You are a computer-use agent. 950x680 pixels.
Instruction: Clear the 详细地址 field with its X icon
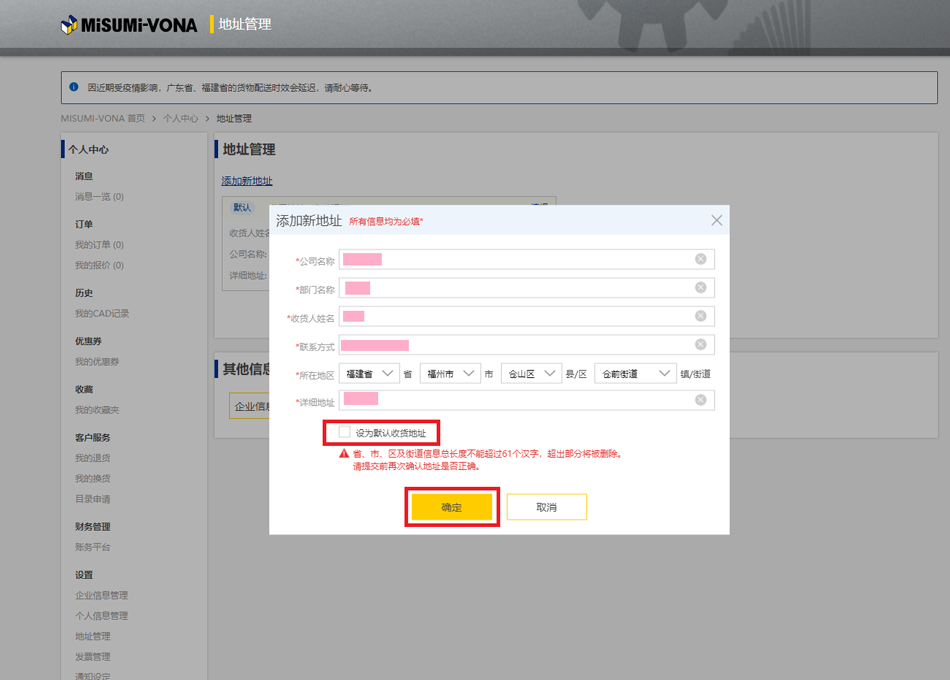click(x=700, y=400)
